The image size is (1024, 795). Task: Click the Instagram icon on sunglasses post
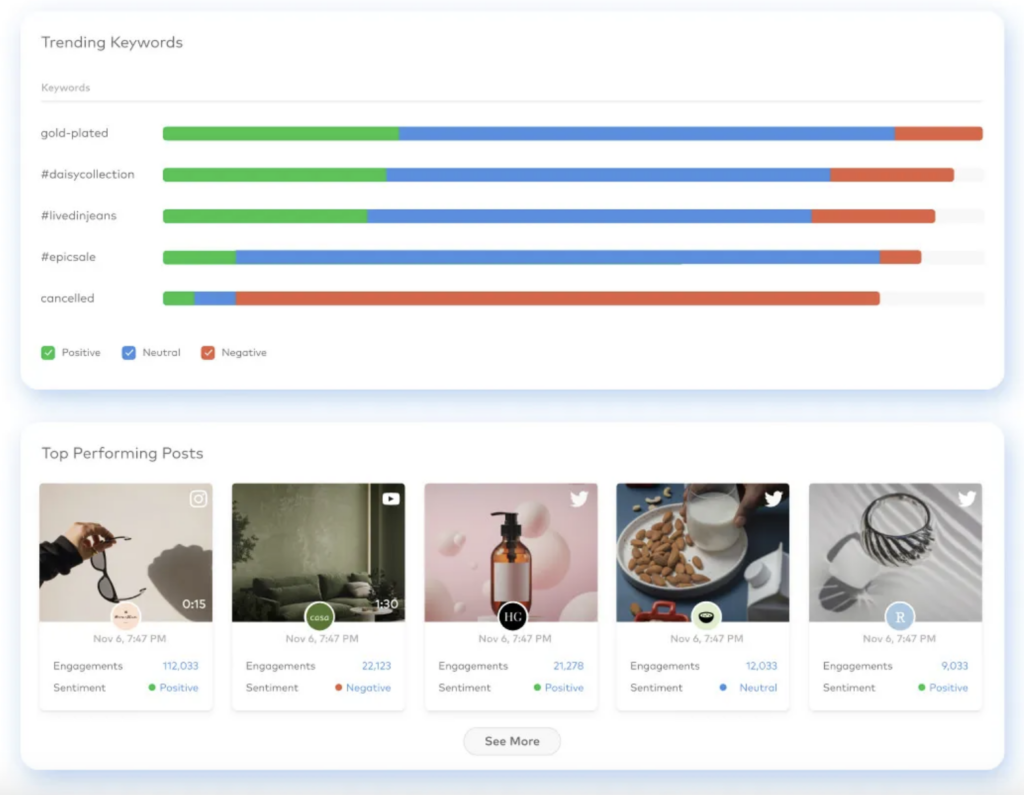(199, 499)
